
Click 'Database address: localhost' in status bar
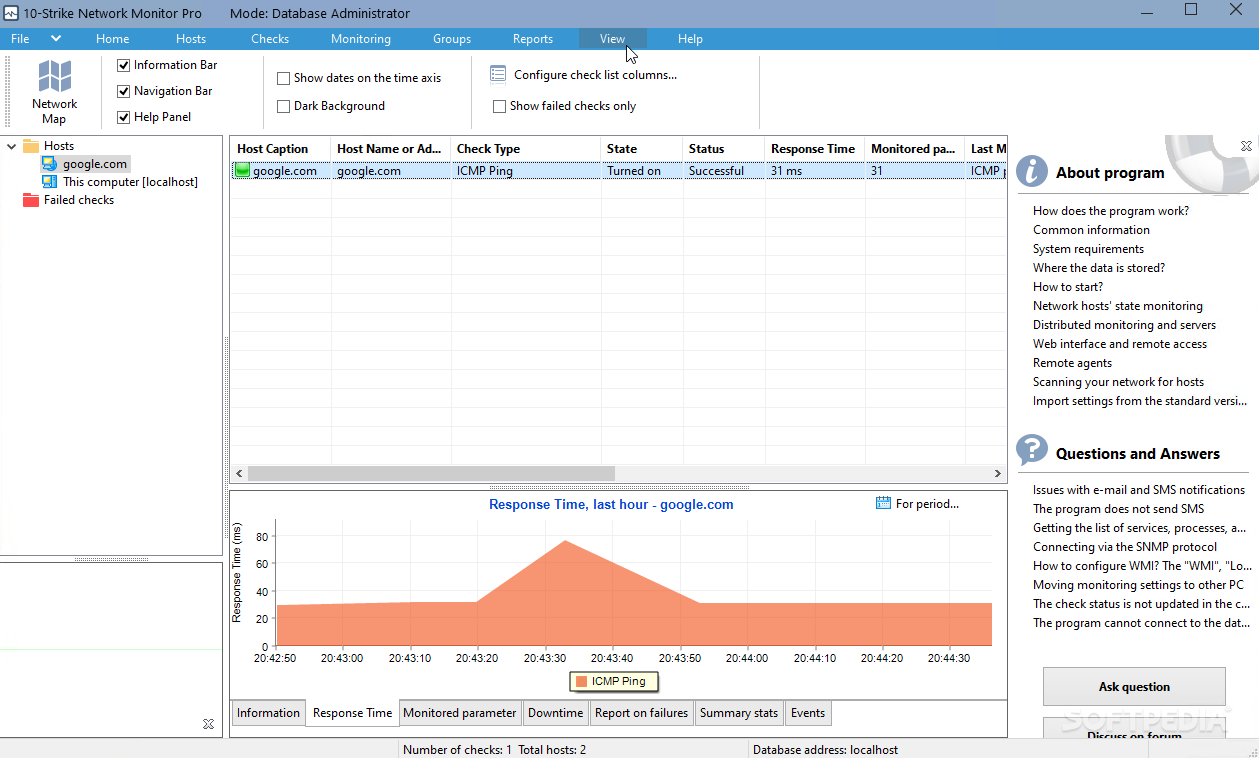826,749
